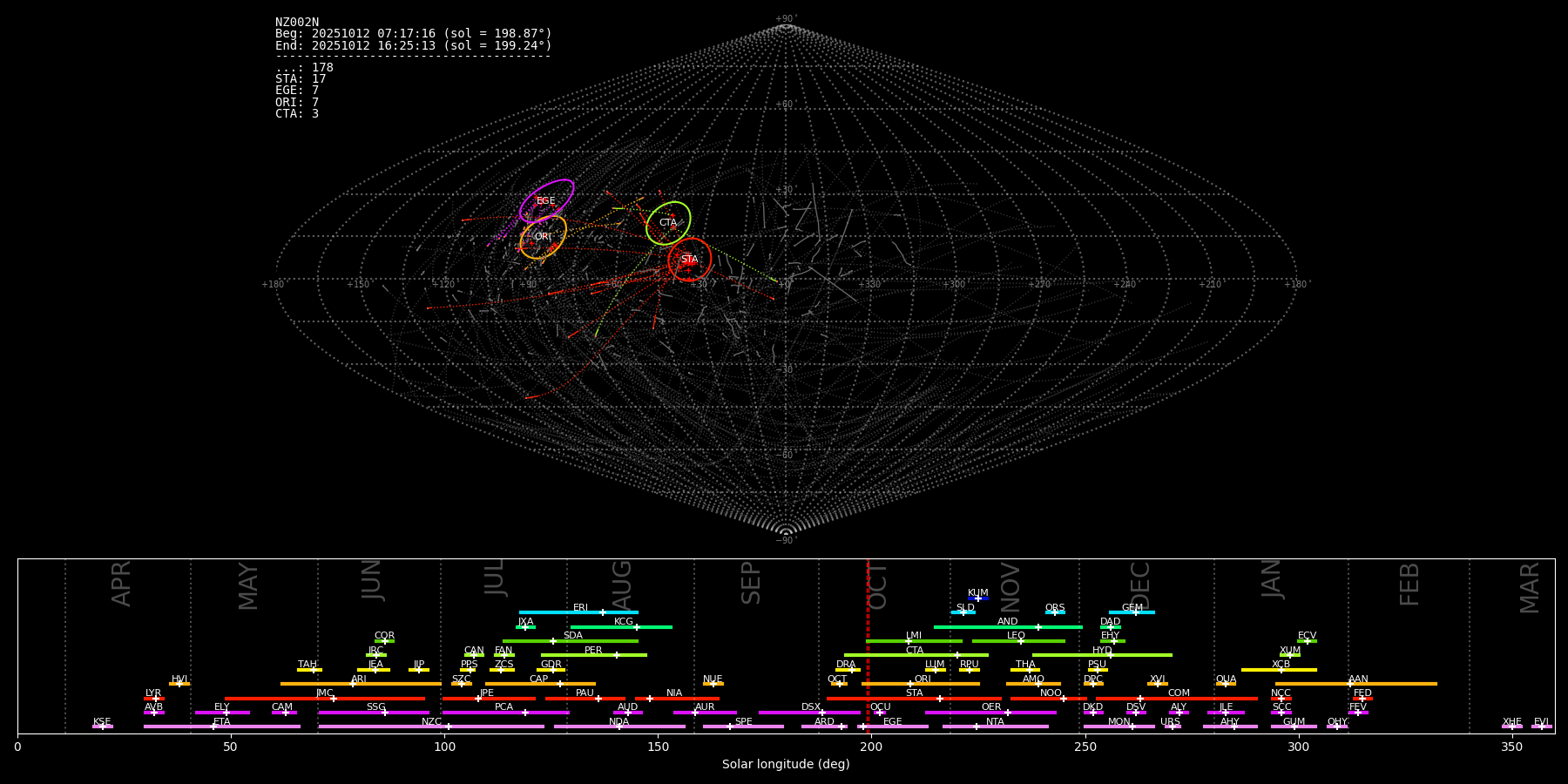
Task: Click the STA radiant label on sky map
Action: [x=689, y=260]
